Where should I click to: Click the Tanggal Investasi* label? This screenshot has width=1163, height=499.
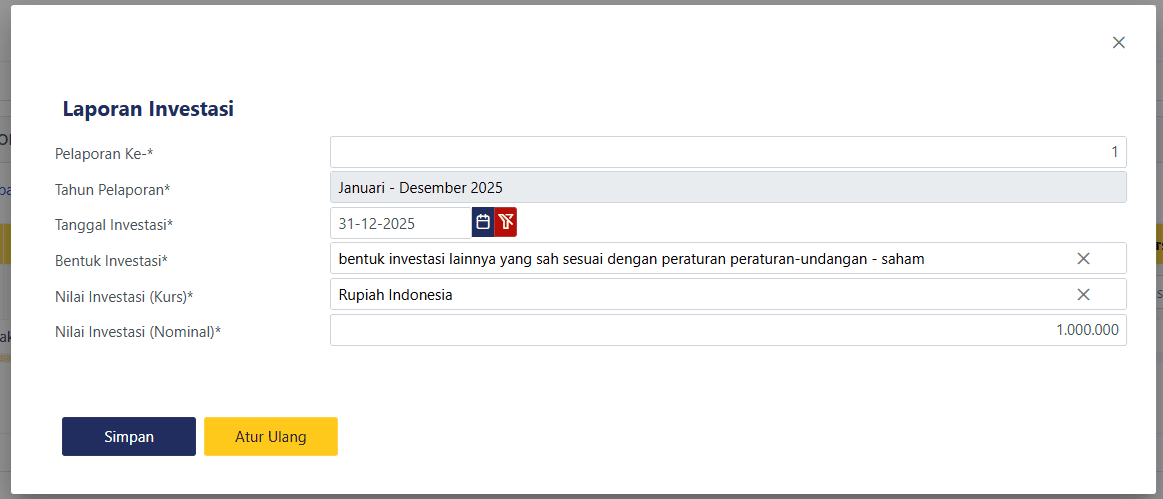click(x=114, y=225)
